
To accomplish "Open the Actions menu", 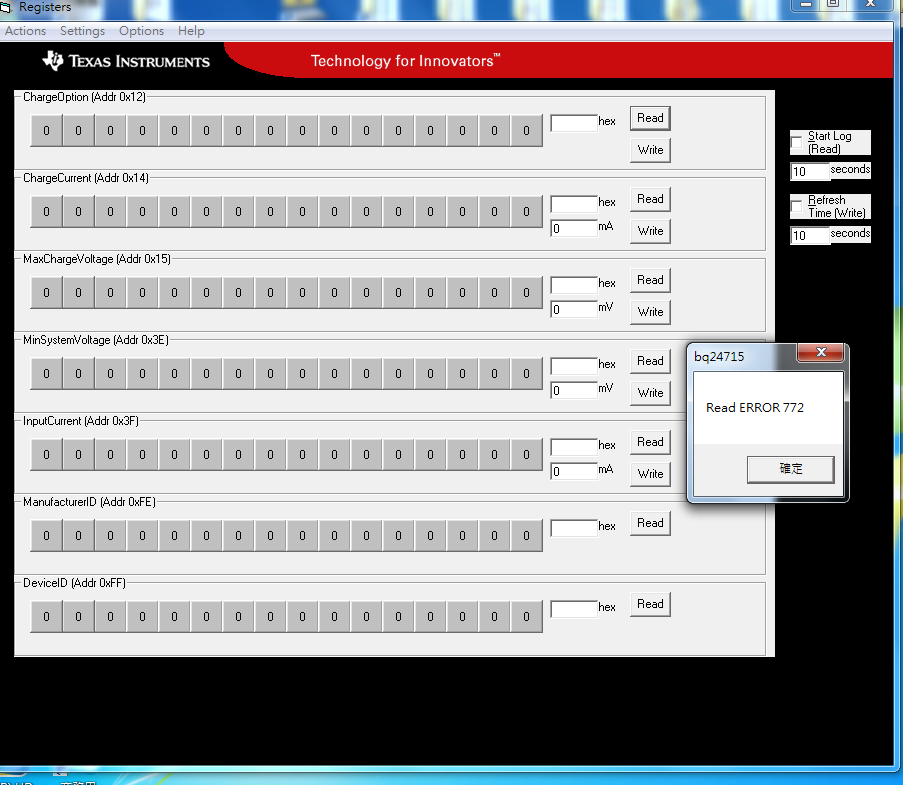I will (25, 31).
